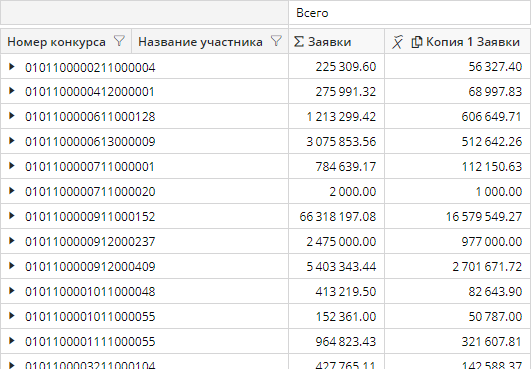The width and height of the screenshot is (531, 369).
Task: Select the Заявки column header
Action: (337, 41)
